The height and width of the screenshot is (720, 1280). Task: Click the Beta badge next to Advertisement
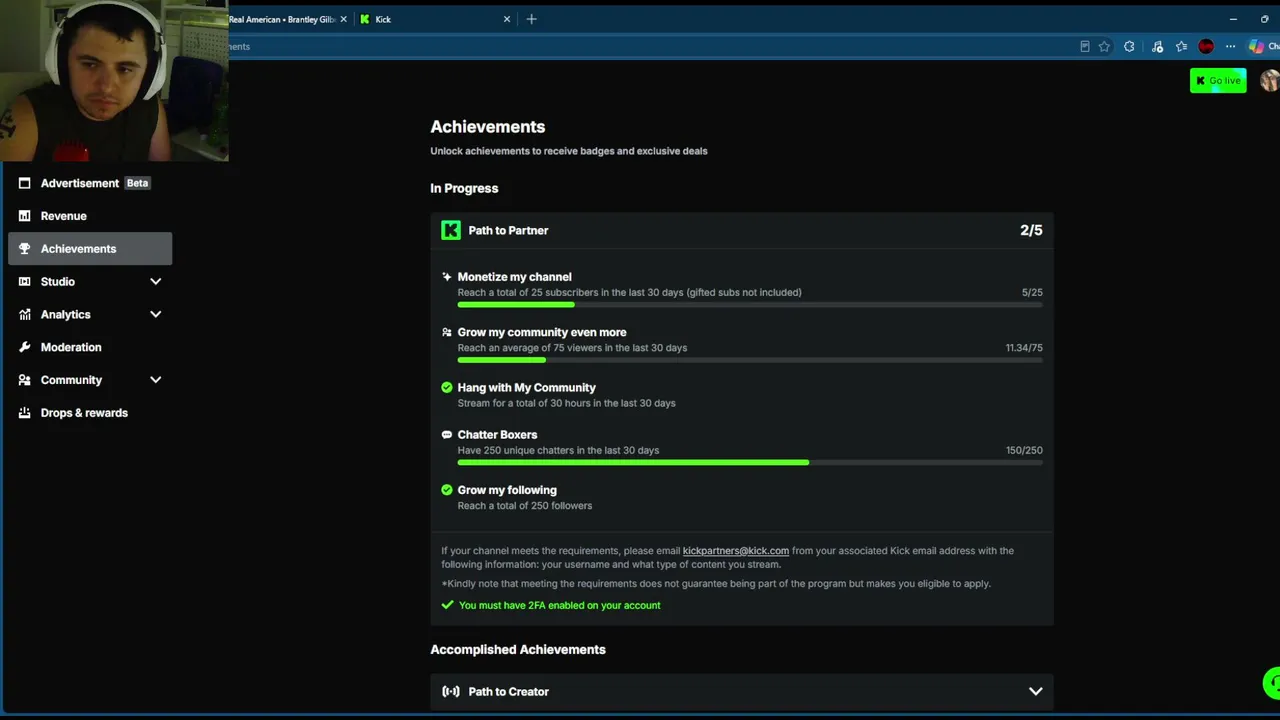pos(137,183)
